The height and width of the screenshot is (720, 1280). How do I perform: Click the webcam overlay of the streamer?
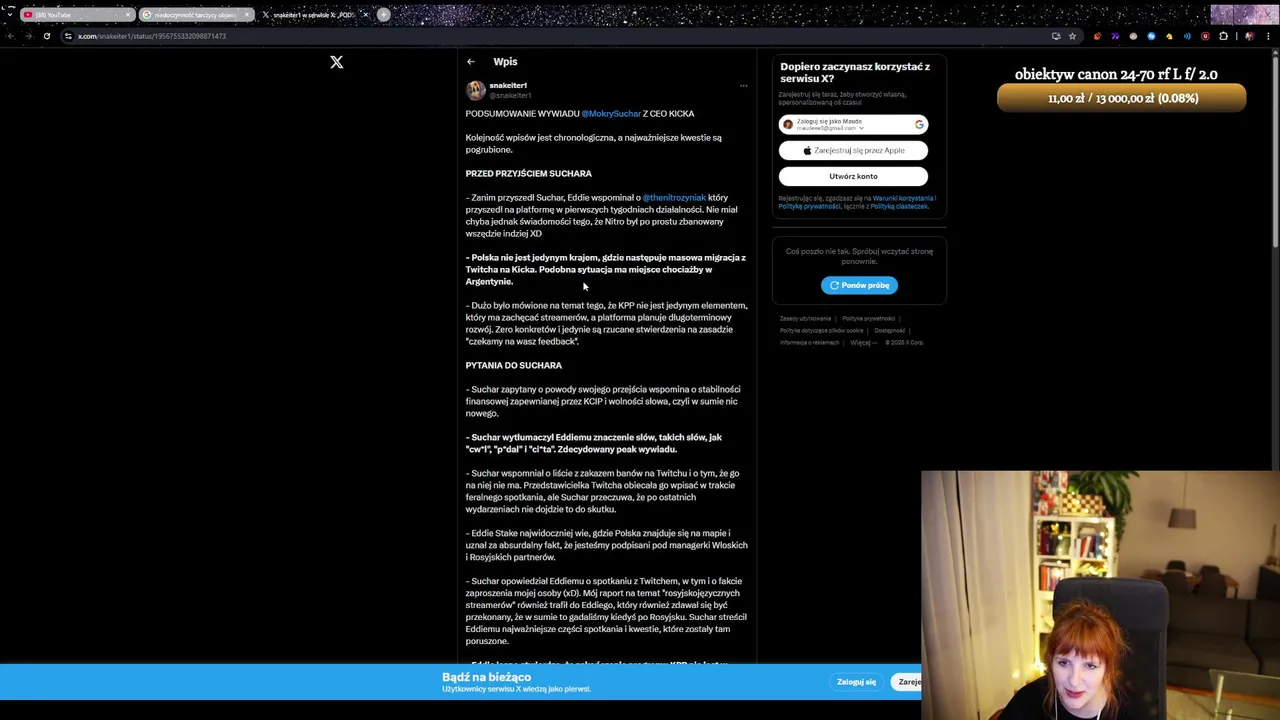pos(1100,595)
